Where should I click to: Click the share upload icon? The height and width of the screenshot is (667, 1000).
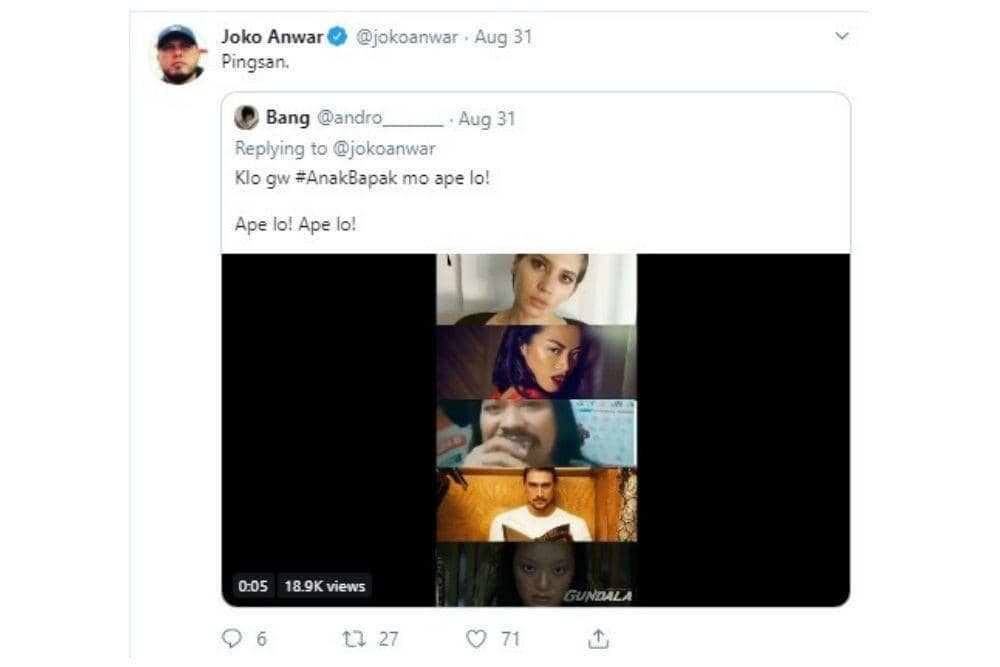tap(598, 638)
